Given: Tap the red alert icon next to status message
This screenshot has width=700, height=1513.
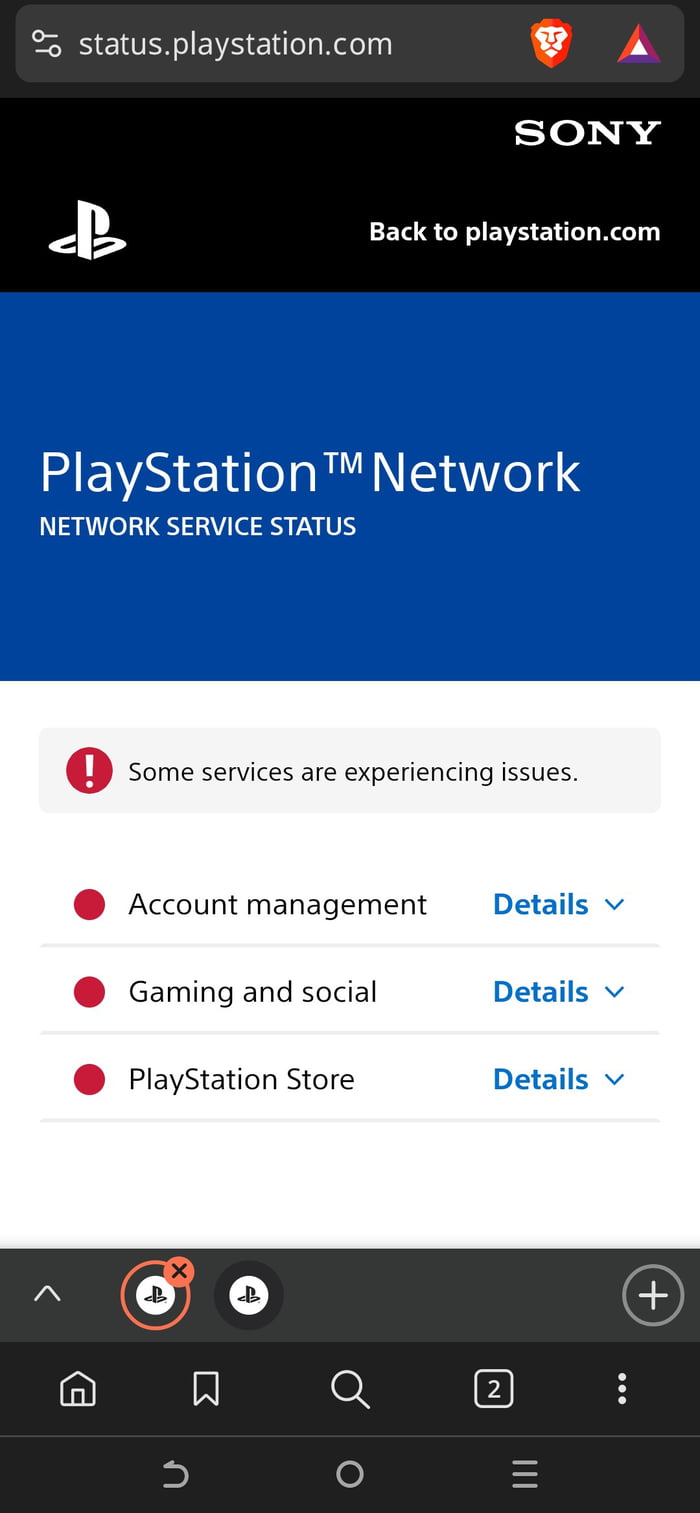Looking at the screenshot, I should pos(88,770).
